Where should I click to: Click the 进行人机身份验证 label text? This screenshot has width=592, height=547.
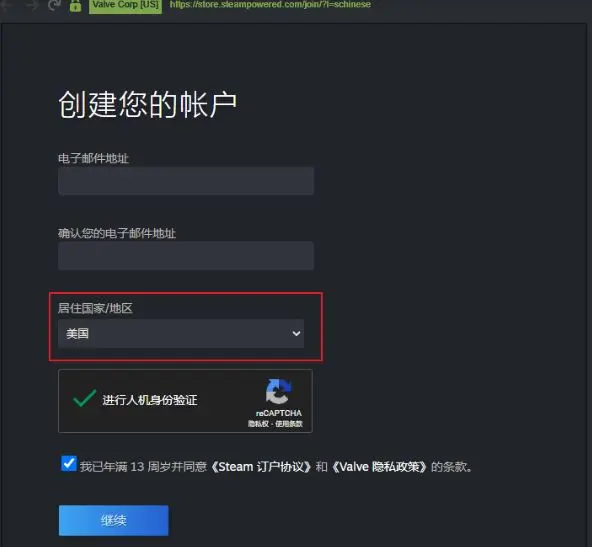pos(150,400)
